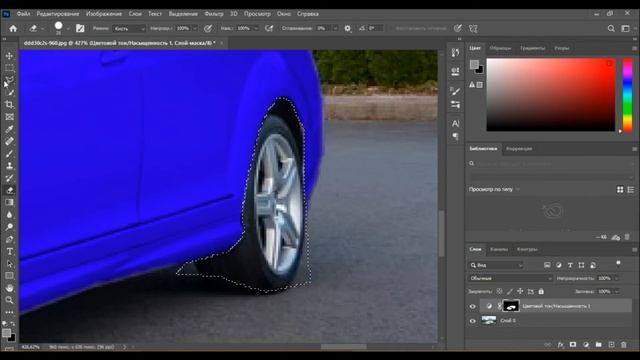Open the opacity value dropdown in options bar
This screenshot has height=360, width=640.
pyautogui.click(x=195, y=29)
